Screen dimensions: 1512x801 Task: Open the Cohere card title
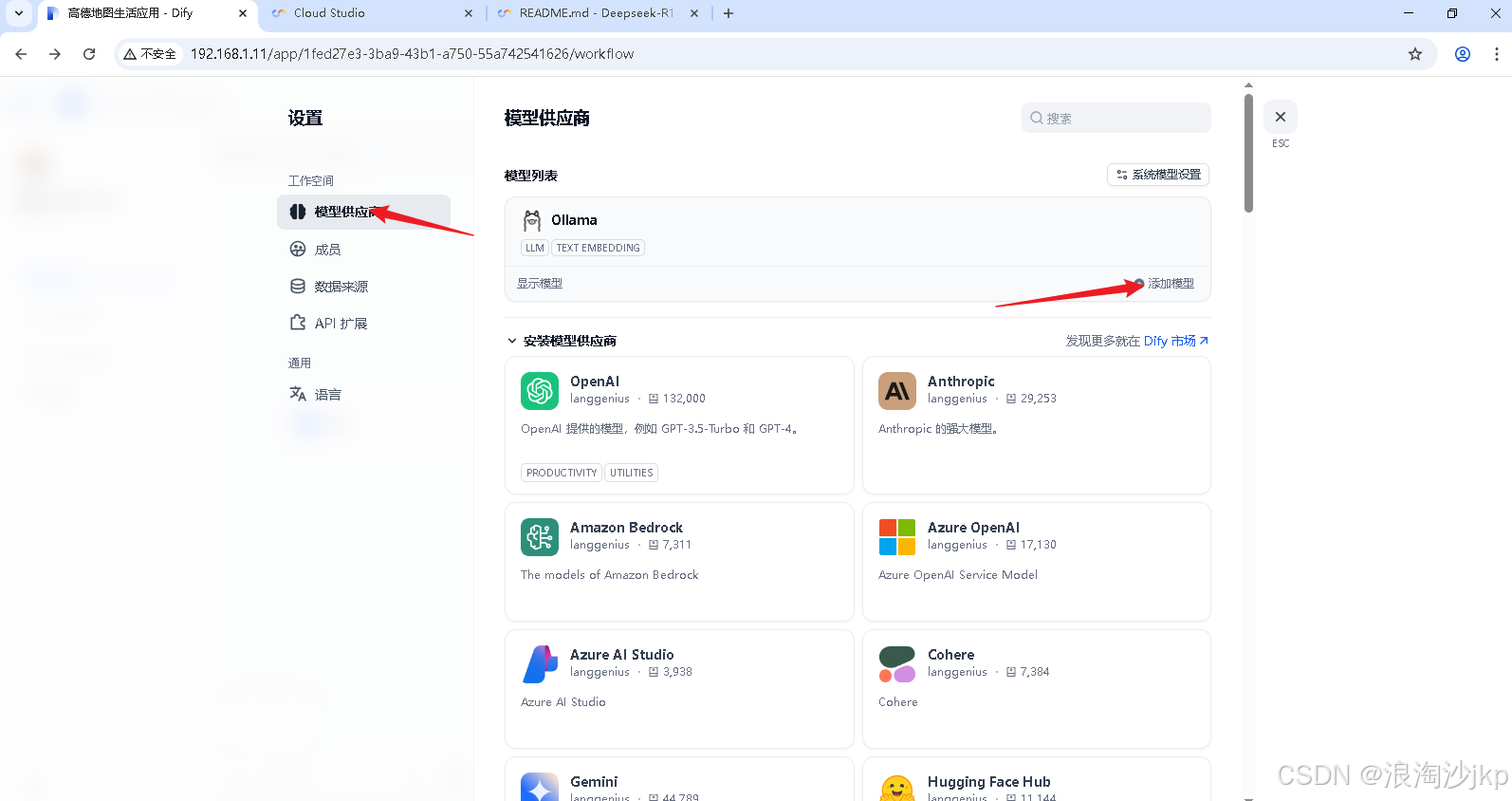coord(950,655)
